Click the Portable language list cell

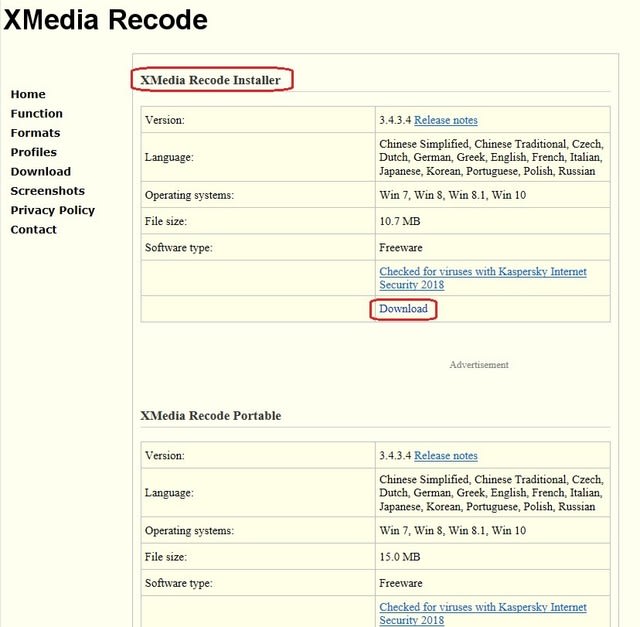[493, 493]
